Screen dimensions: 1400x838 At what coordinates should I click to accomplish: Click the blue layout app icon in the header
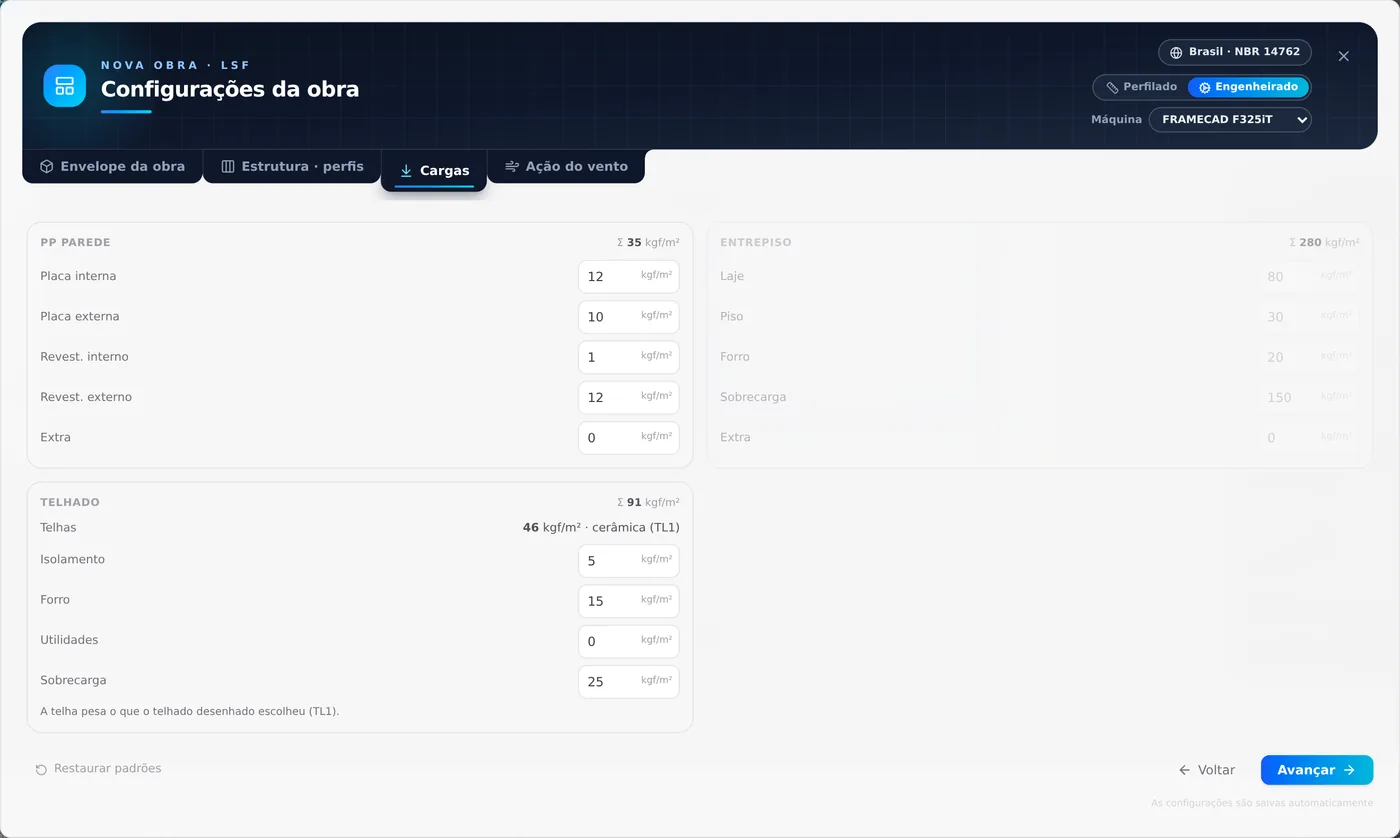64,86
